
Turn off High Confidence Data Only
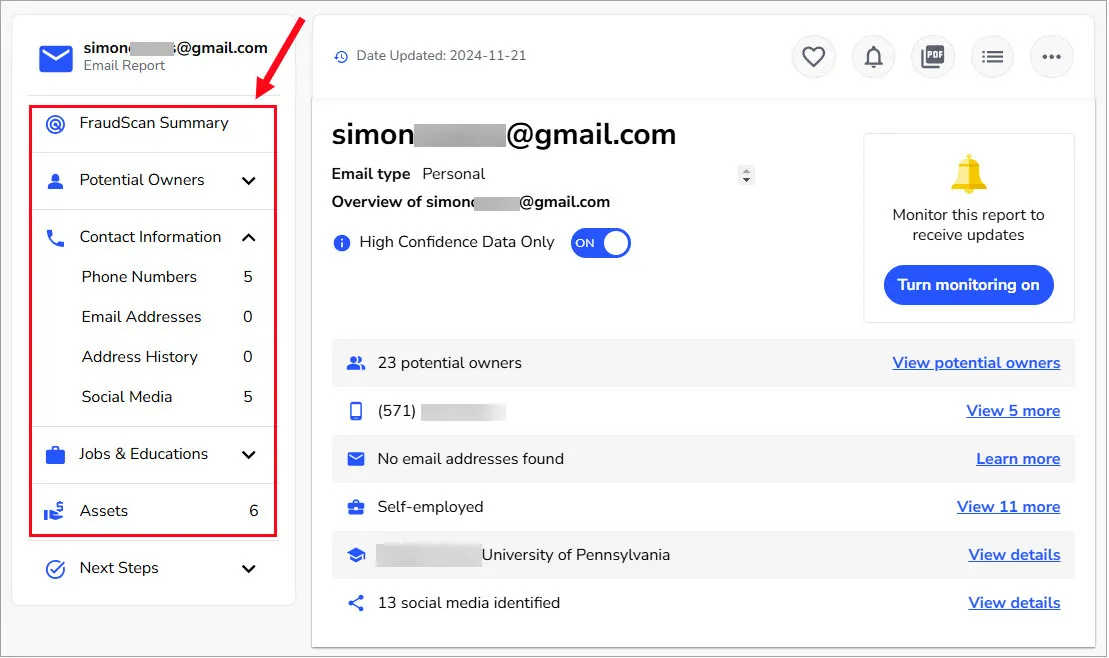tap(600, 243)
